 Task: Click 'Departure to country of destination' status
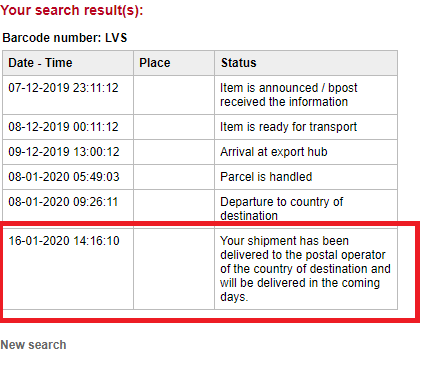click(x=282, y=209)
